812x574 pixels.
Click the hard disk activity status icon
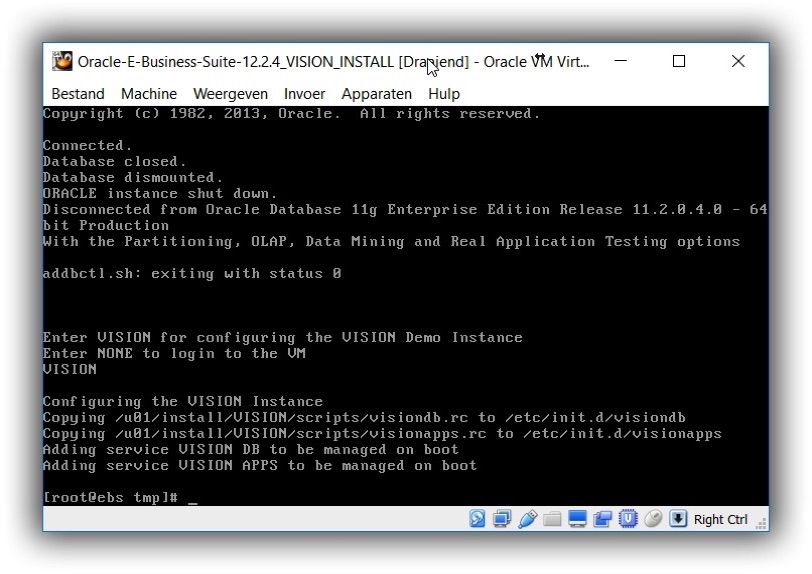pyautogui.click(x=477, y=519)
